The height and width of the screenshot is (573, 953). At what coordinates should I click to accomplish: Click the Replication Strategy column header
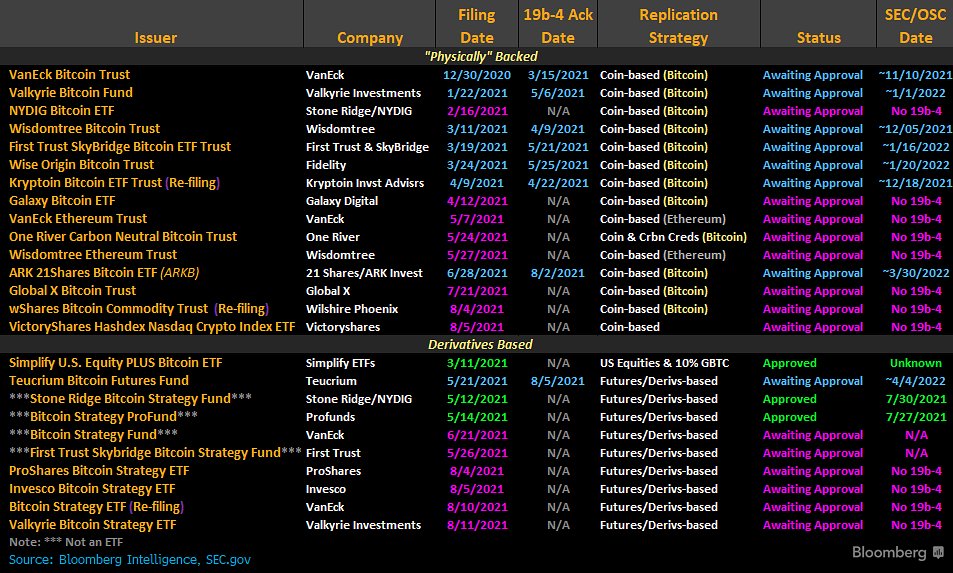pos(678,26)
